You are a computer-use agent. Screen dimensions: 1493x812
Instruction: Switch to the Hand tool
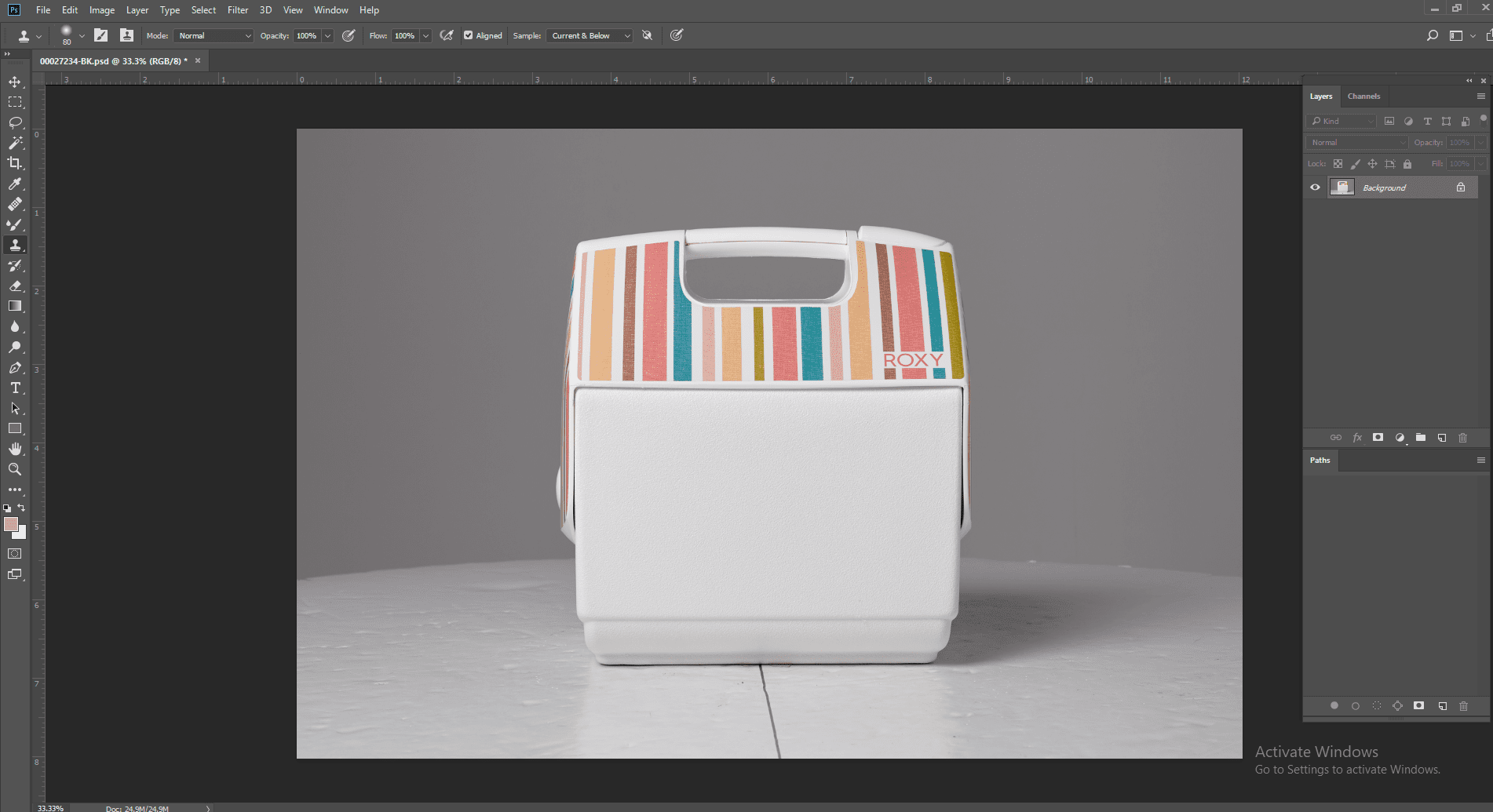[x=15, y=449]
